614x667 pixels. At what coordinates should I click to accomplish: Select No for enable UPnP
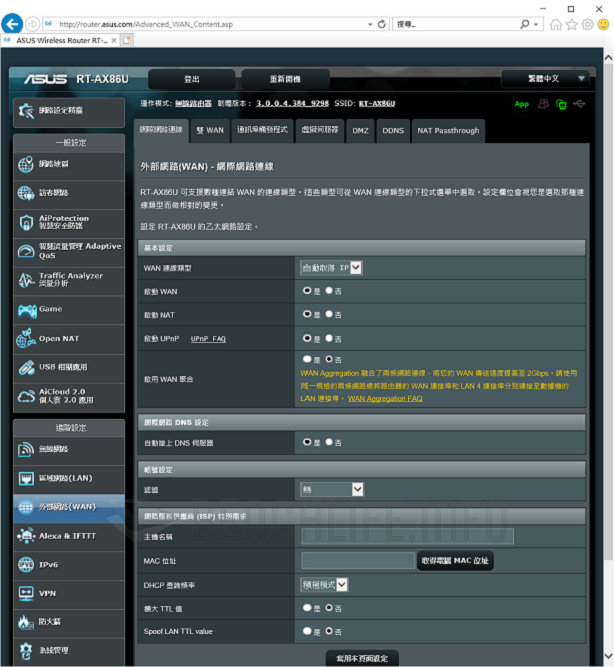329,339
